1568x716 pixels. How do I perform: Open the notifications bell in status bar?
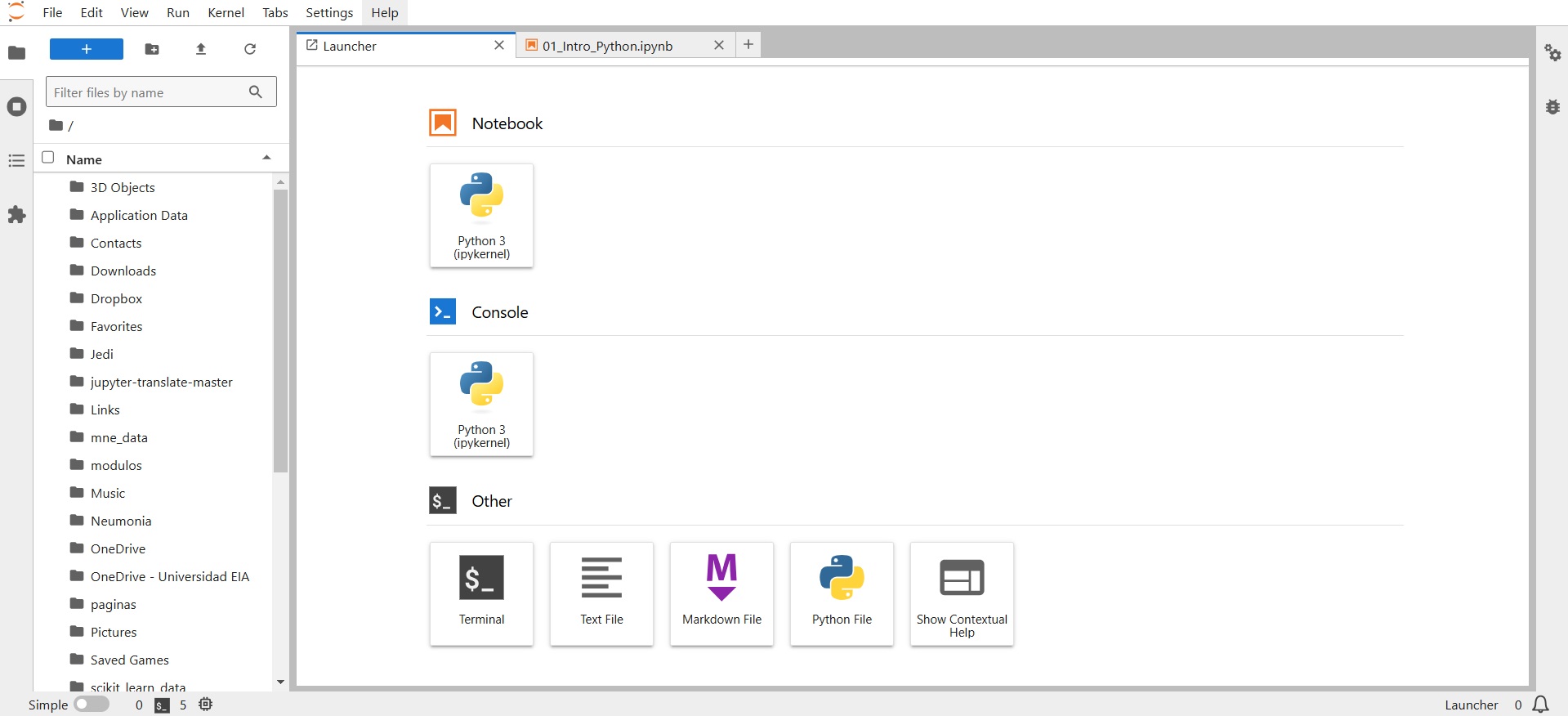point(1541,705)
